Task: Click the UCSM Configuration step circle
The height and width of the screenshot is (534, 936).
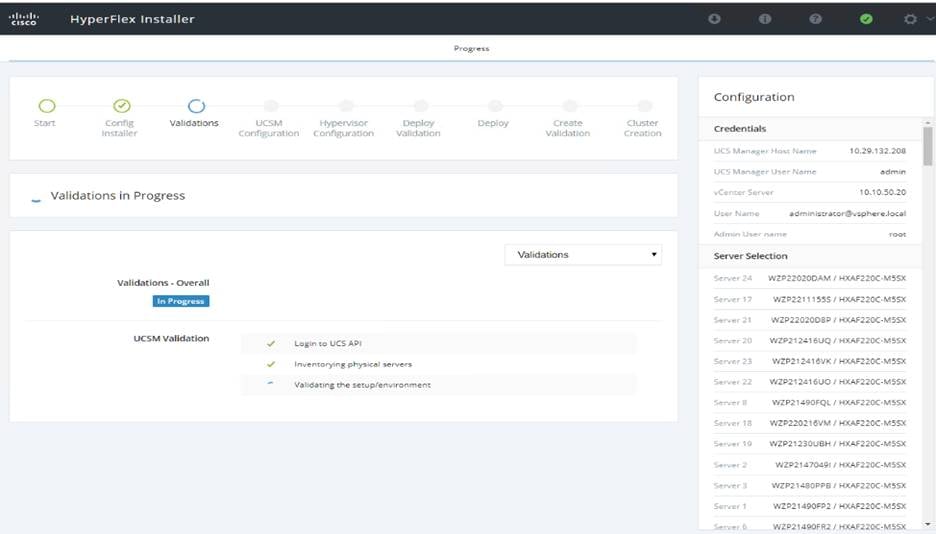Action: point(271,106)
